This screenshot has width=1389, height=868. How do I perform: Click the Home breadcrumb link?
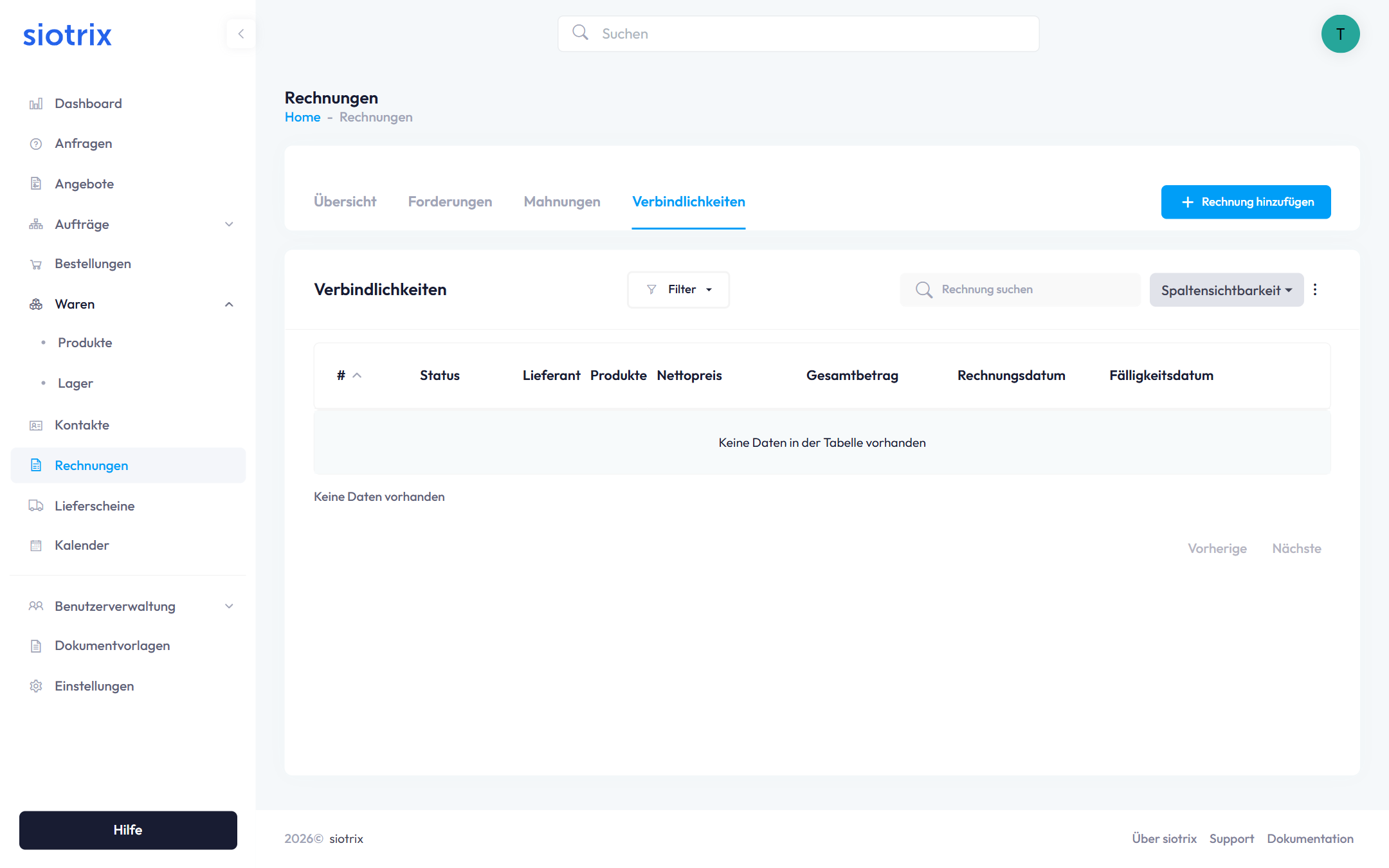click(x=302, y=117)
